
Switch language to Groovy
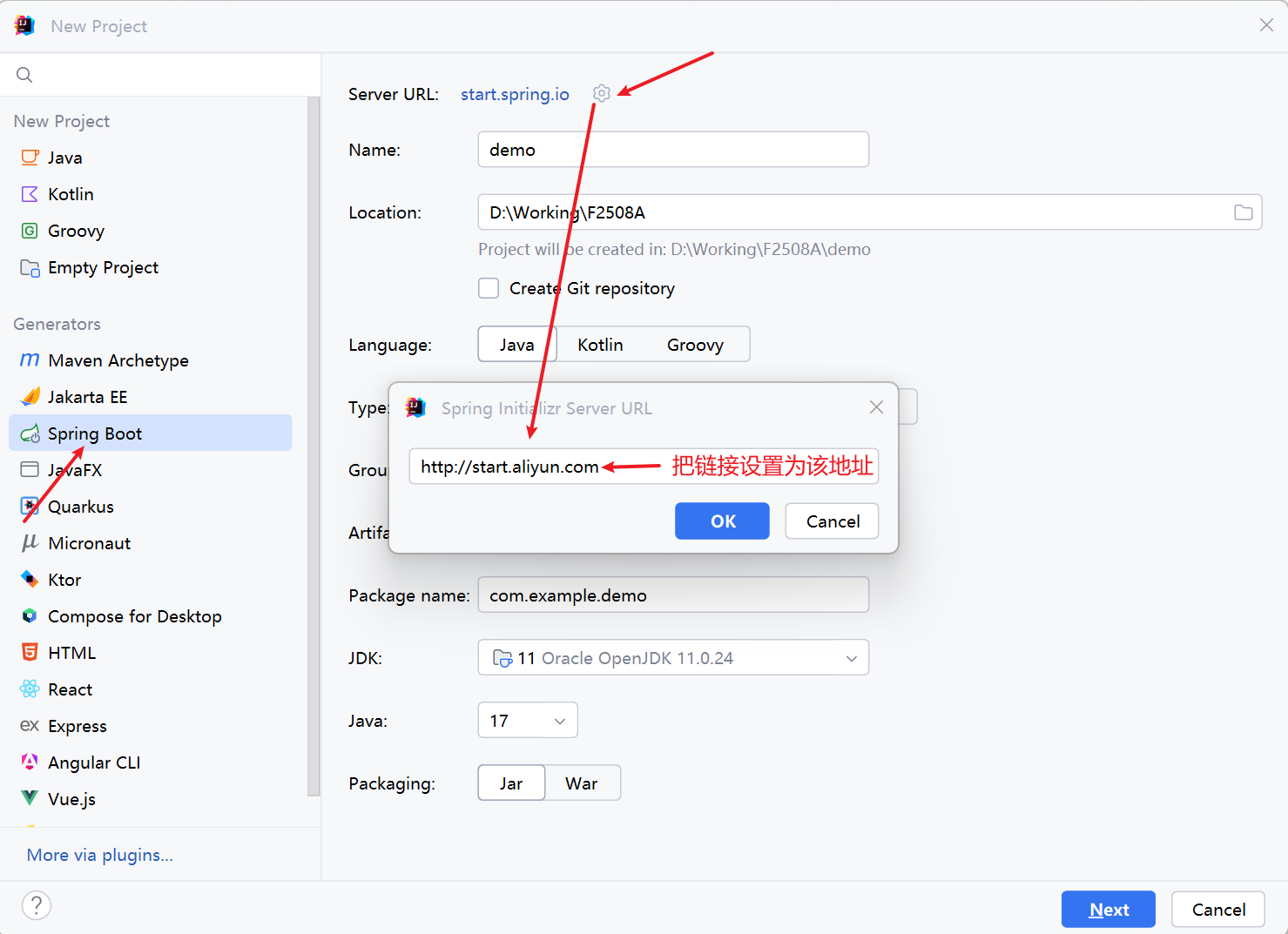[695, 345]
